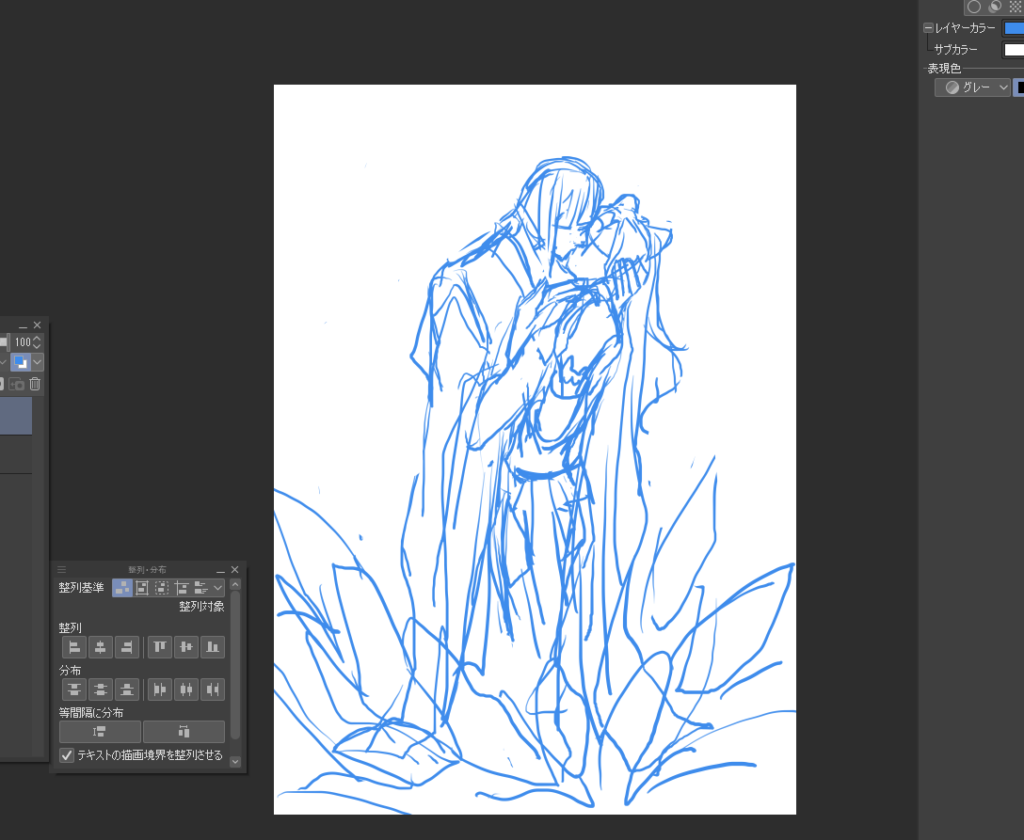Click the distribute vertical centers icon

tap(100, 689)
